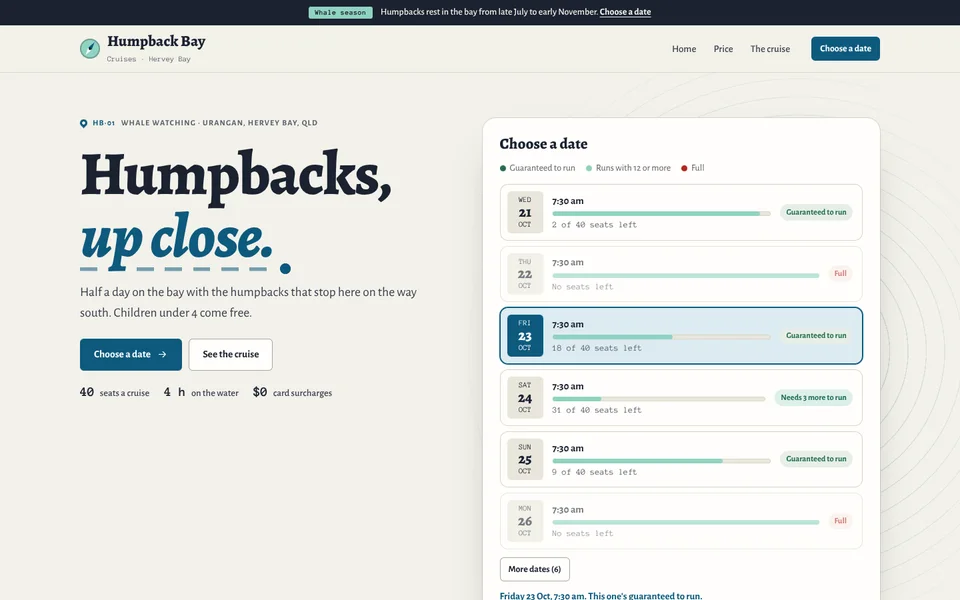Click the Humpback Bay compass logo icon
This screenshot has width=960, height=600.
pyautogui.click(x=90, y=48)
